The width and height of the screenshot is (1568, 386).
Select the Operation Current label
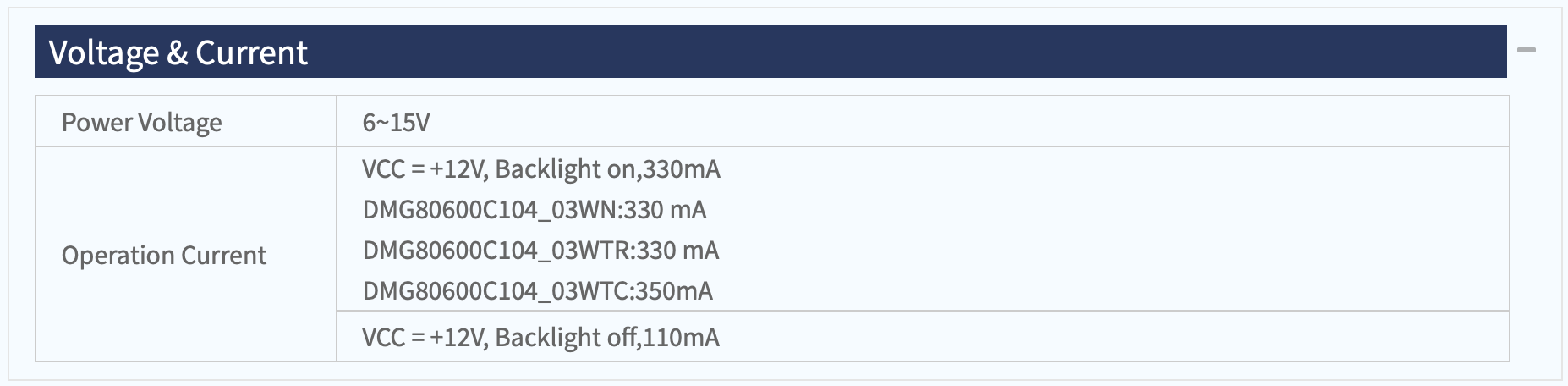coord(164,255)
